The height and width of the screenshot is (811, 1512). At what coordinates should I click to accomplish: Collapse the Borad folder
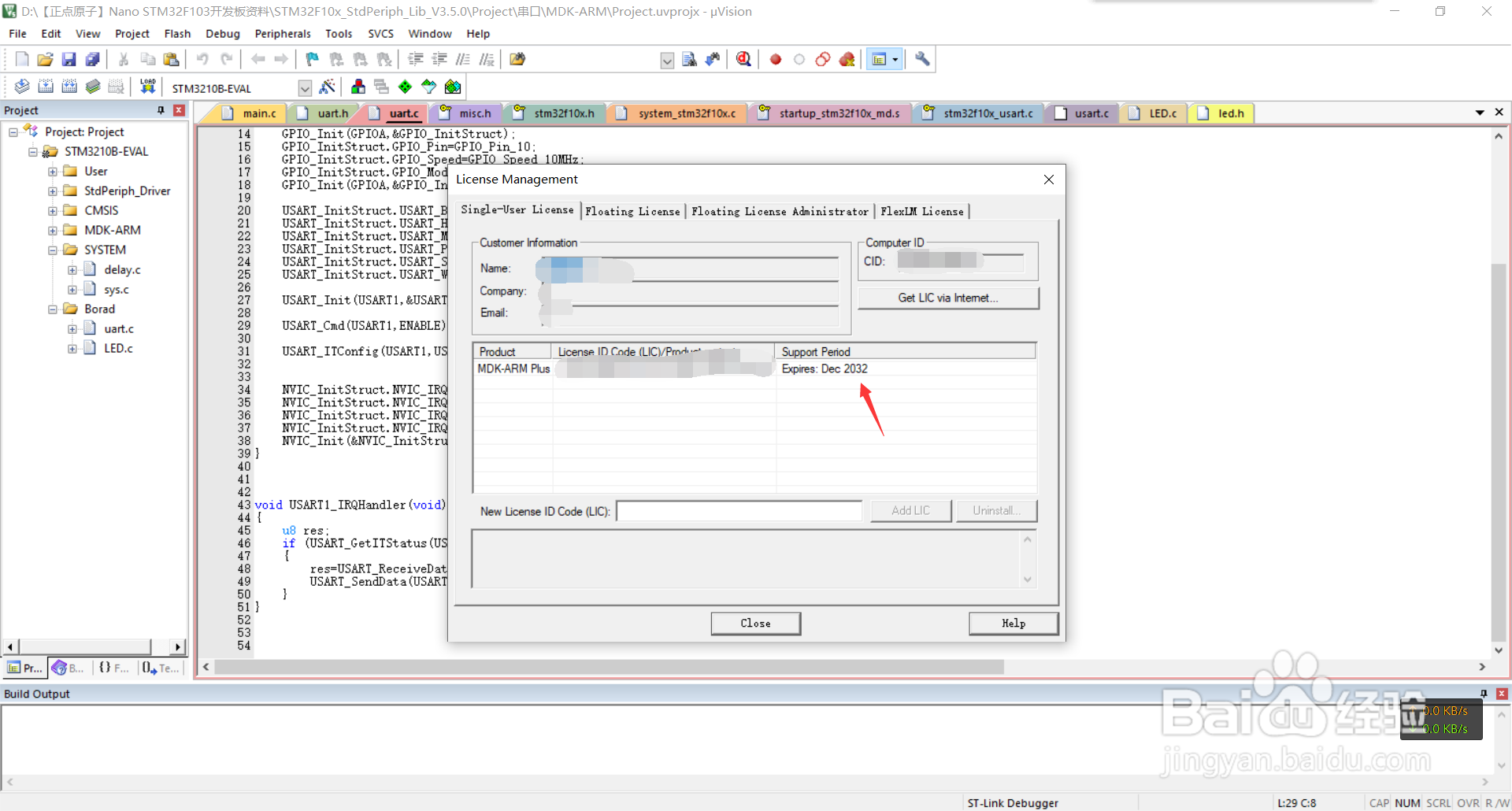click(53, 309)
